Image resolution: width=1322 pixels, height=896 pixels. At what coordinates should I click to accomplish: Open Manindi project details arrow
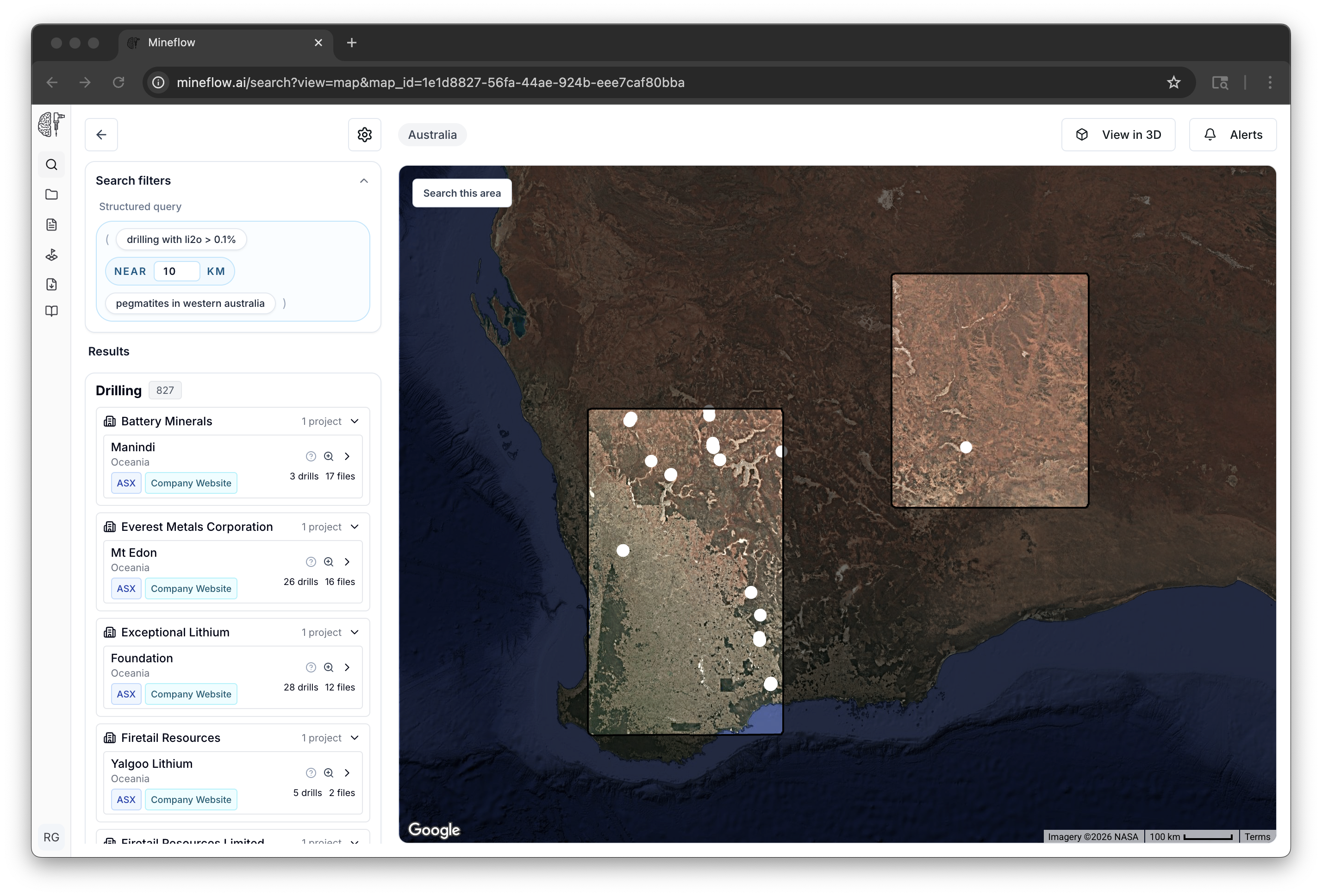pos(347,456)
